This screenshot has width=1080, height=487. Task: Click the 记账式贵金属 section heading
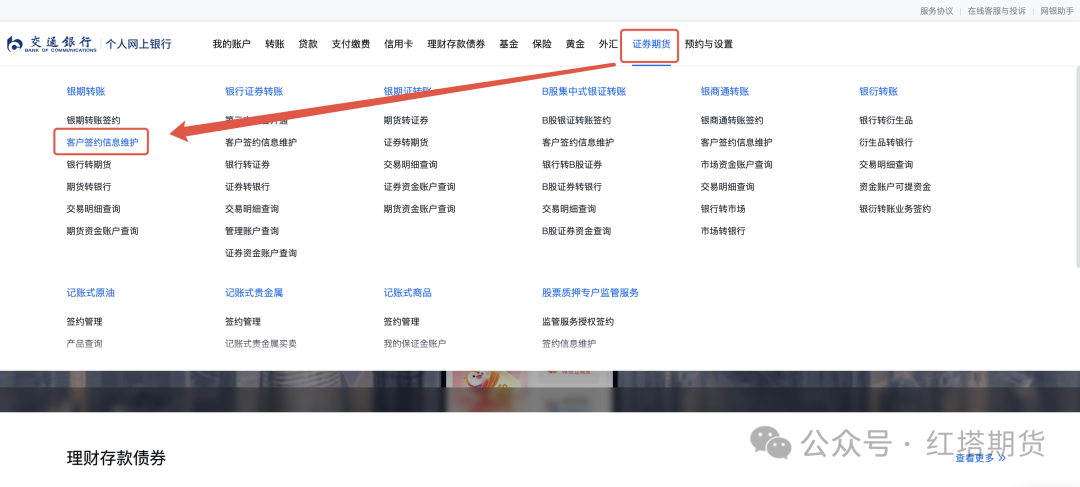(254, 293)
